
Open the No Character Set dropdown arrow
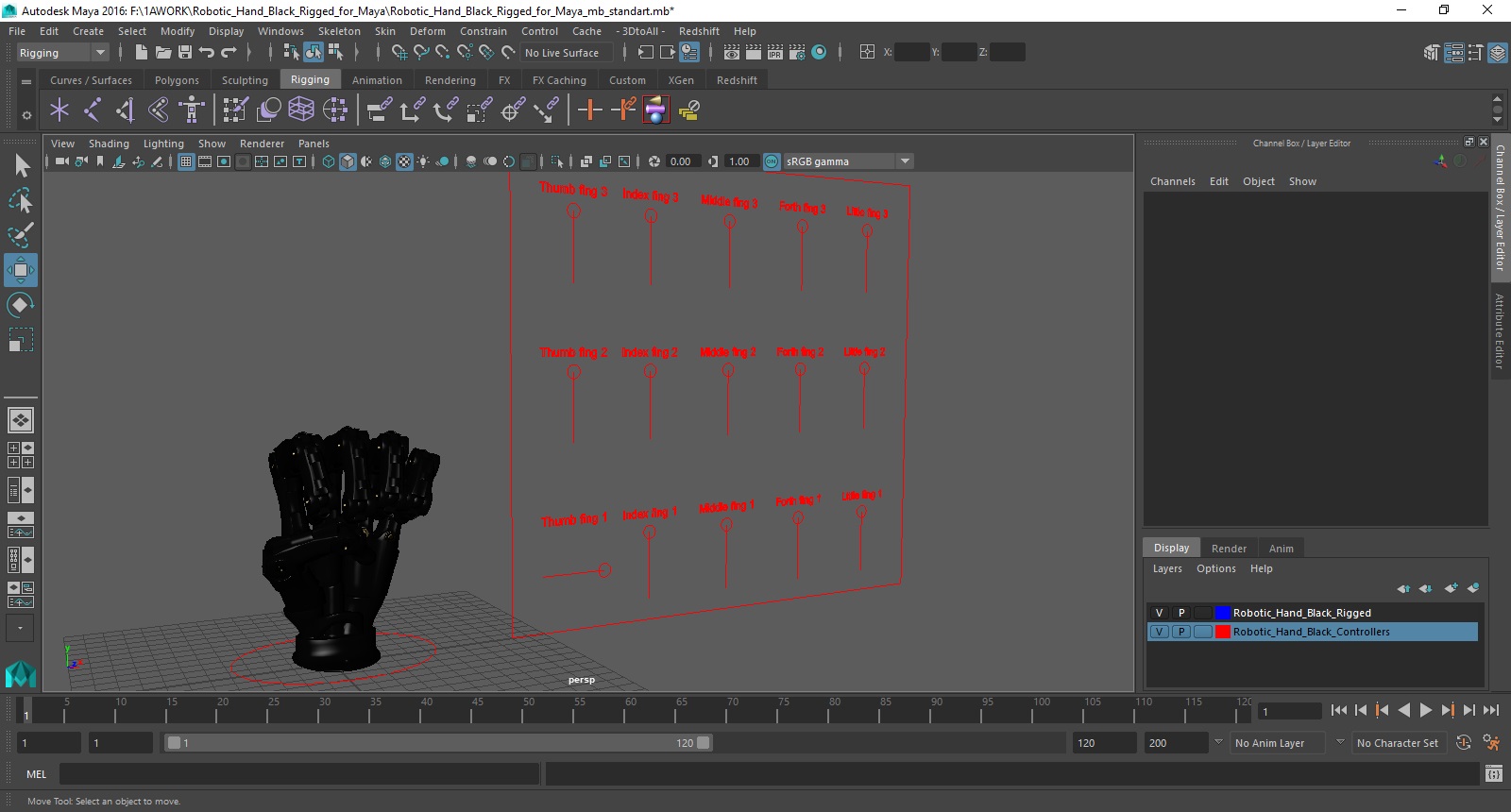1340,742
